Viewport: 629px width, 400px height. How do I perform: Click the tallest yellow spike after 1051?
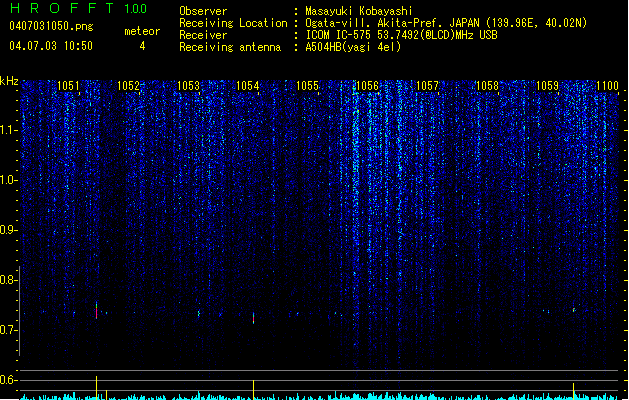click(96, 388)
